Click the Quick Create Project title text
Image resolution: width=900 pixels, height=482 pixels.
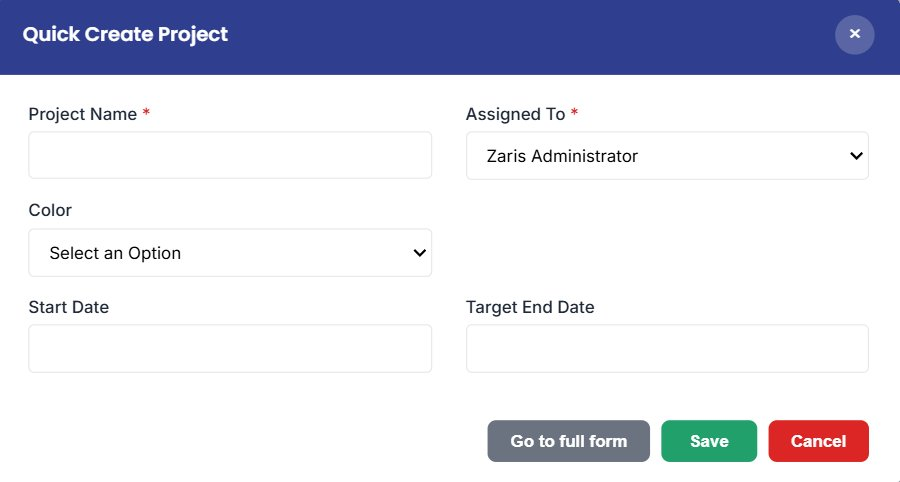[x=125, y=34]
